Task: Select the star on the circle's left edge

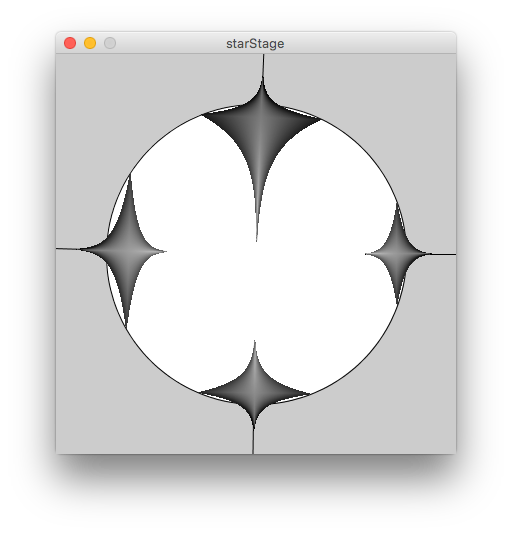Action: tap(127, 250)
